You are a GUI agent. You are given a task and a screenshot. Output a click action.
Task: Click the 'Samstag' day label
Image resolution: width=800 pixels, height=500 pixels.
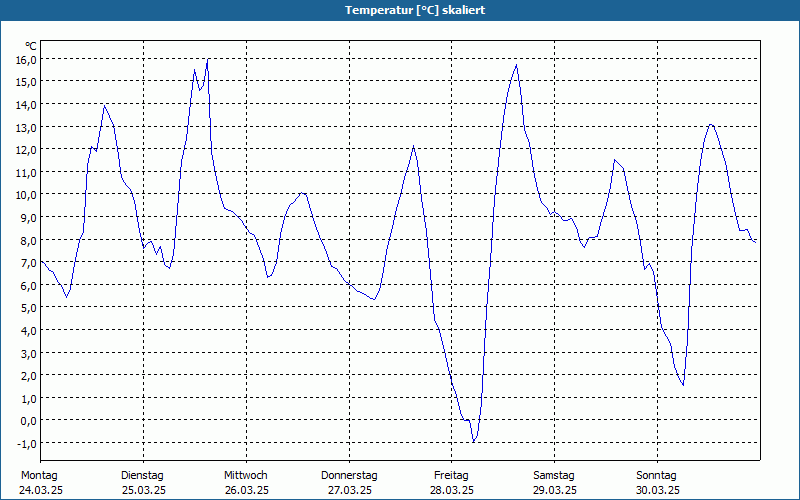(x=554, y=476)
